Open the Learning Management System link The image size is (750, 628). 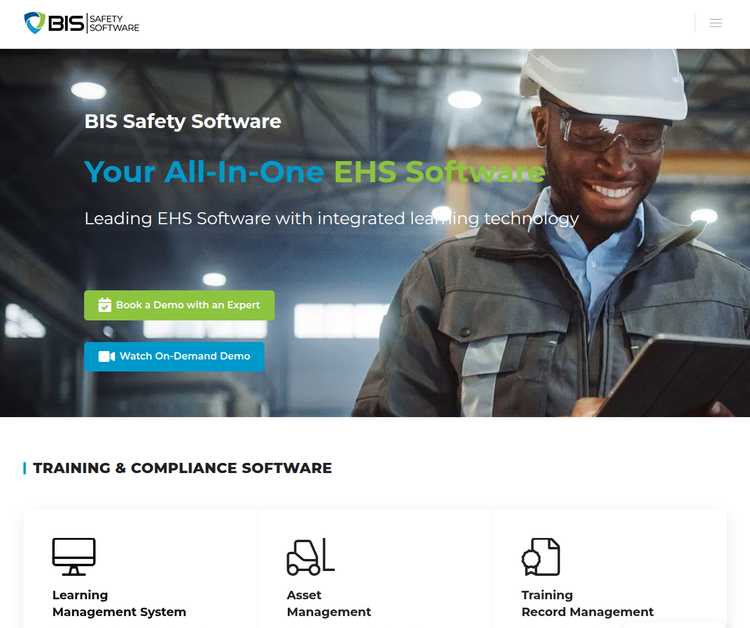[x=119, y=603]
